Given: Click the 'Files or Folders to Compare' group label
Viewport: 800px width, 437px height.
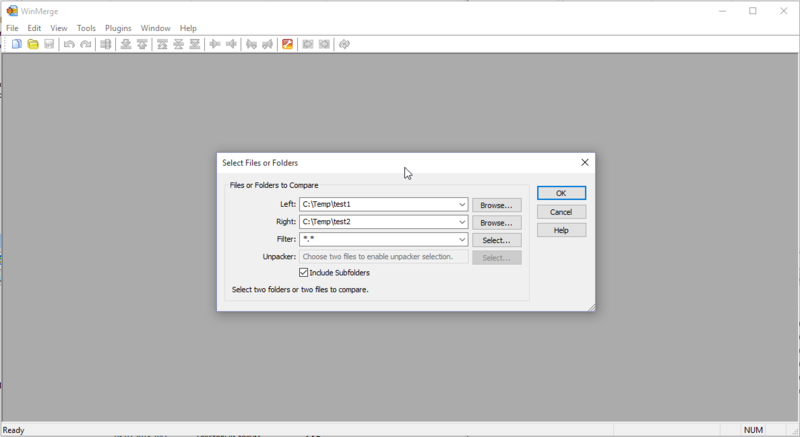Looking at the screenshot, I should tap(274, 185).
